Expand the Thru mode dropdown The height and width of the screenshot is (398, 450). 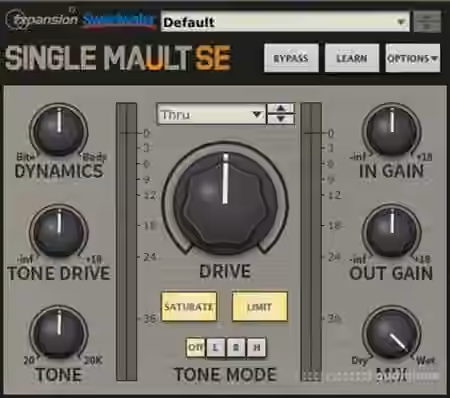(x=212, y=114)
